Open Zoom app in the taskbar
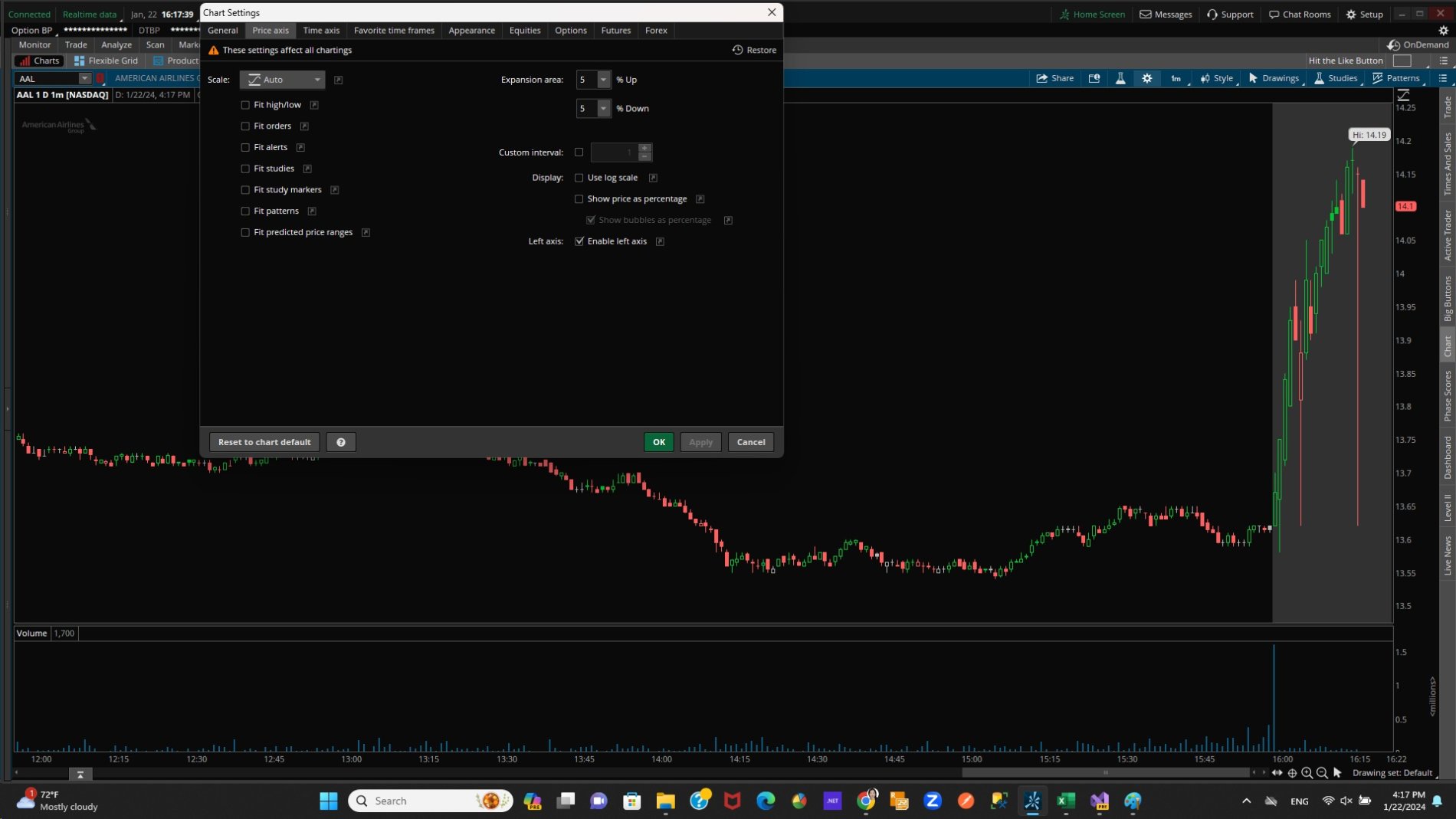Screen dimensions: 1456x819 (x=933, y=801)
